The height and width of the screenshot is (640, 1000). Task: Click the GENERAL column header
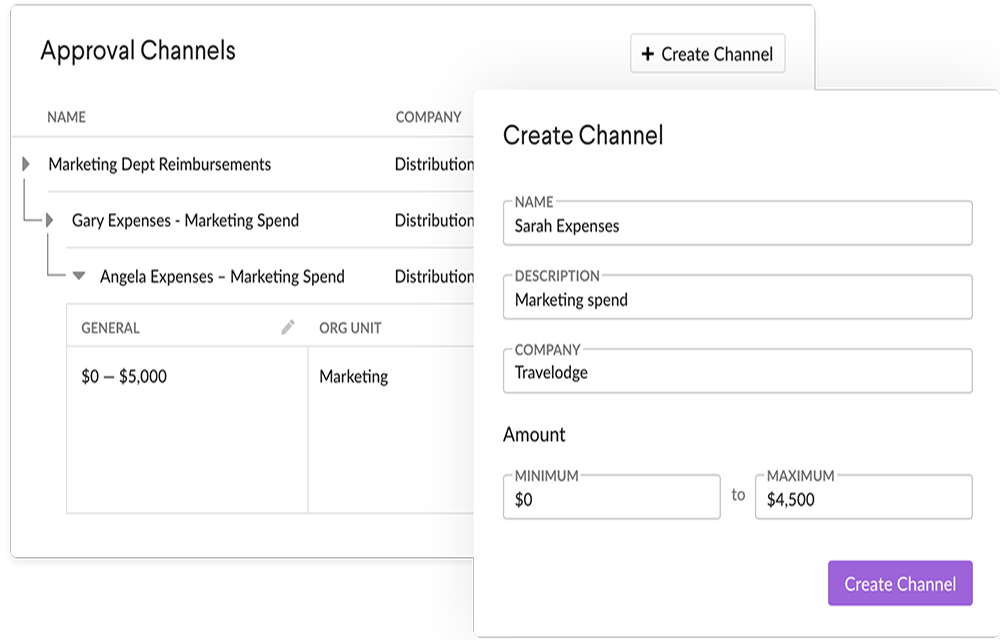[x=110, y=328]
